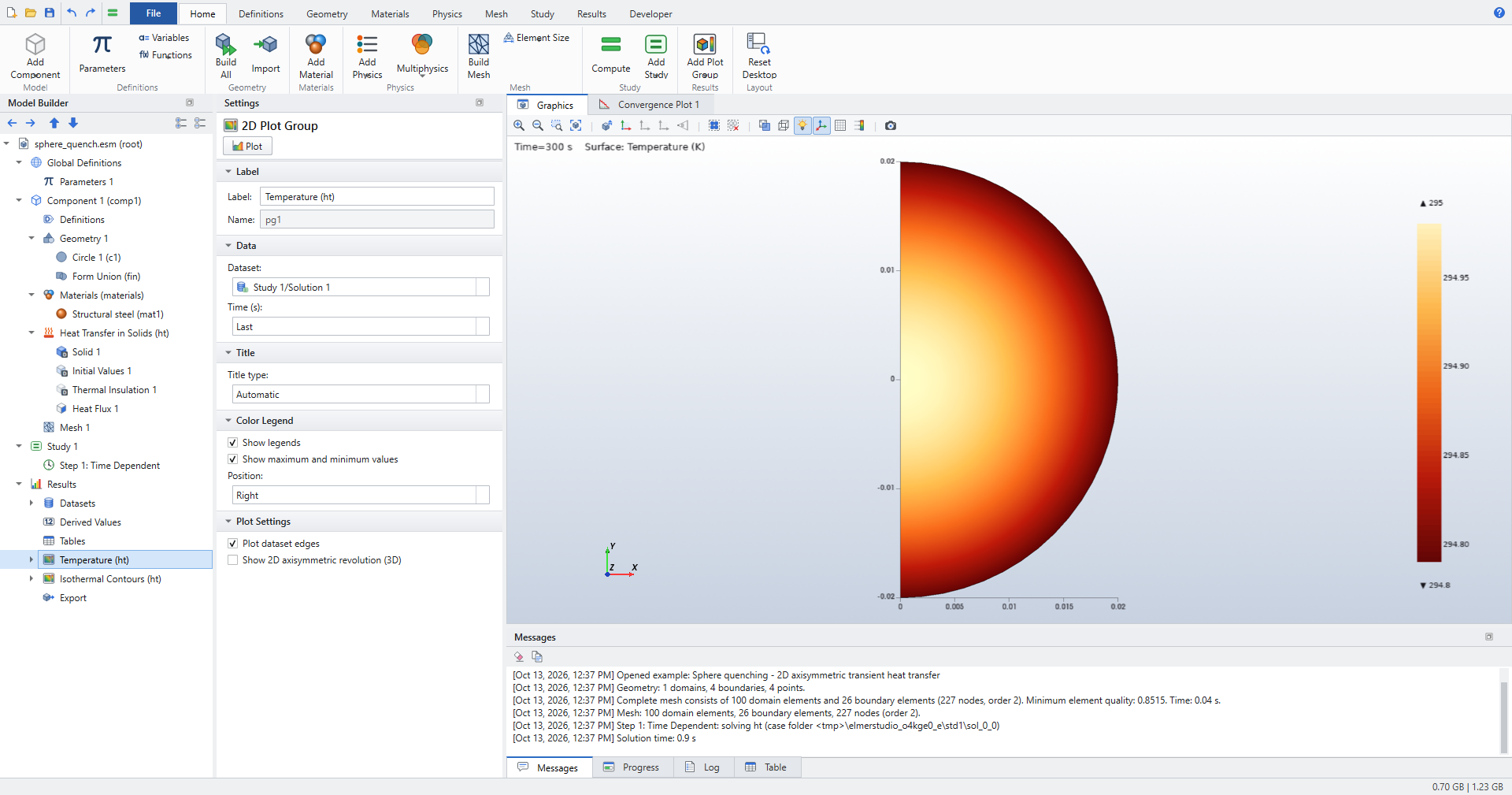Switch to the Convergence Plot 1 tab
Image resolution: width=1512 pixels, height=795 pixels.
[650, 105]
